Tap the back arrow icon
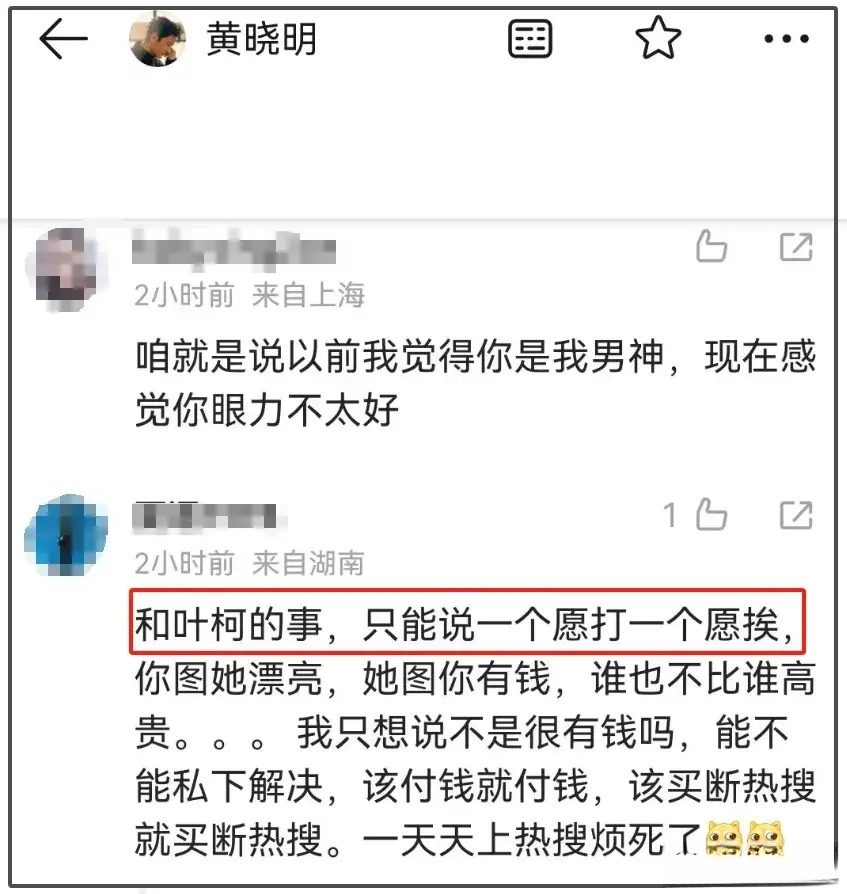 coord(63,39)
